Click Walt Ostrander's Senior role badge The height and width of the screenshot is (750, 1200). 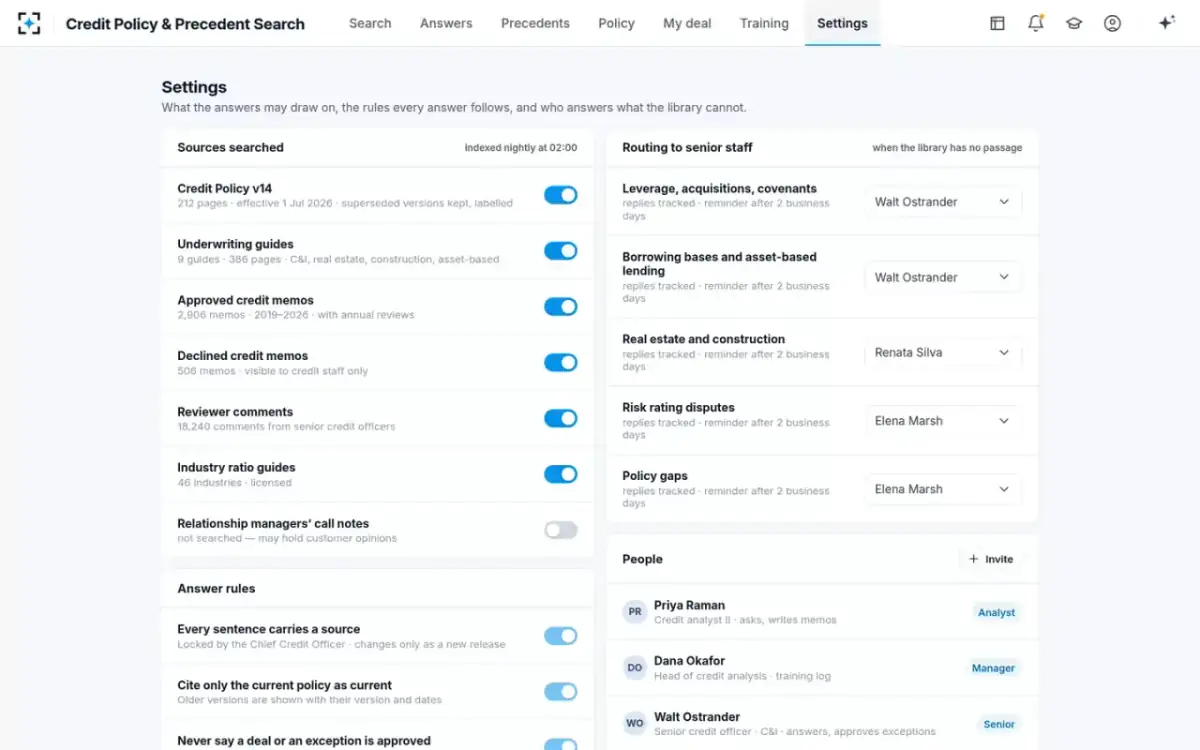999,724
